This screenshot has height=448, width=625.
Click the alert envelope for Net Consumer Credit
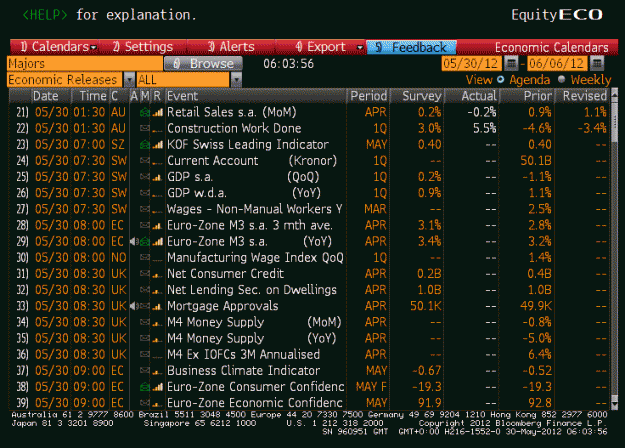(x=145, y=274)
